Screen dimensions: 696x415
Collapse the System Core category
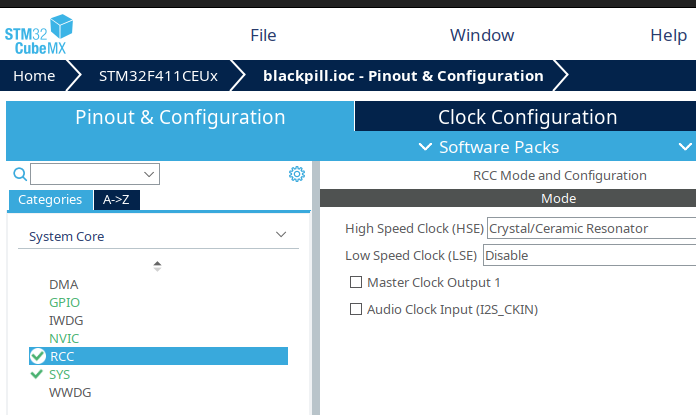pos(281,237)
